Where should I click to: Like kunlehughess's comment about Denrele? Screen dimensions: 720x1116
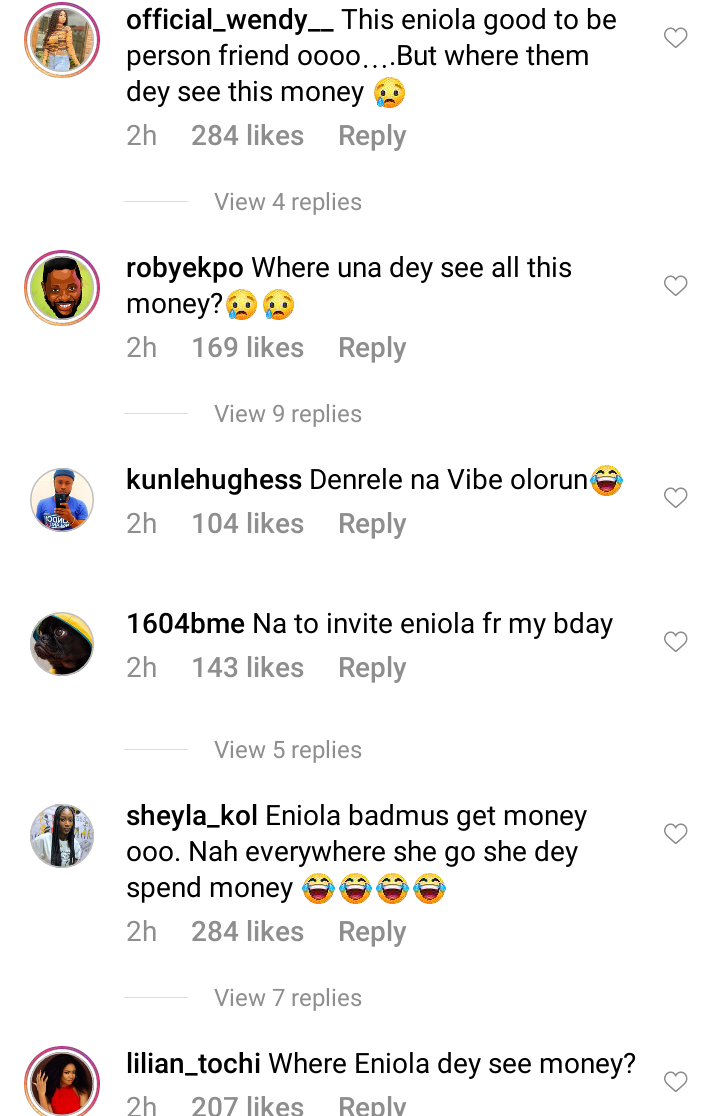[676, 498]
